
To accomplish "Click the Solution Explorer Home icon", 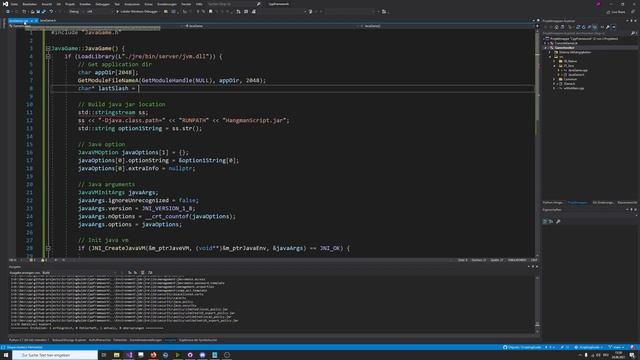I will [x=556, y=27].
